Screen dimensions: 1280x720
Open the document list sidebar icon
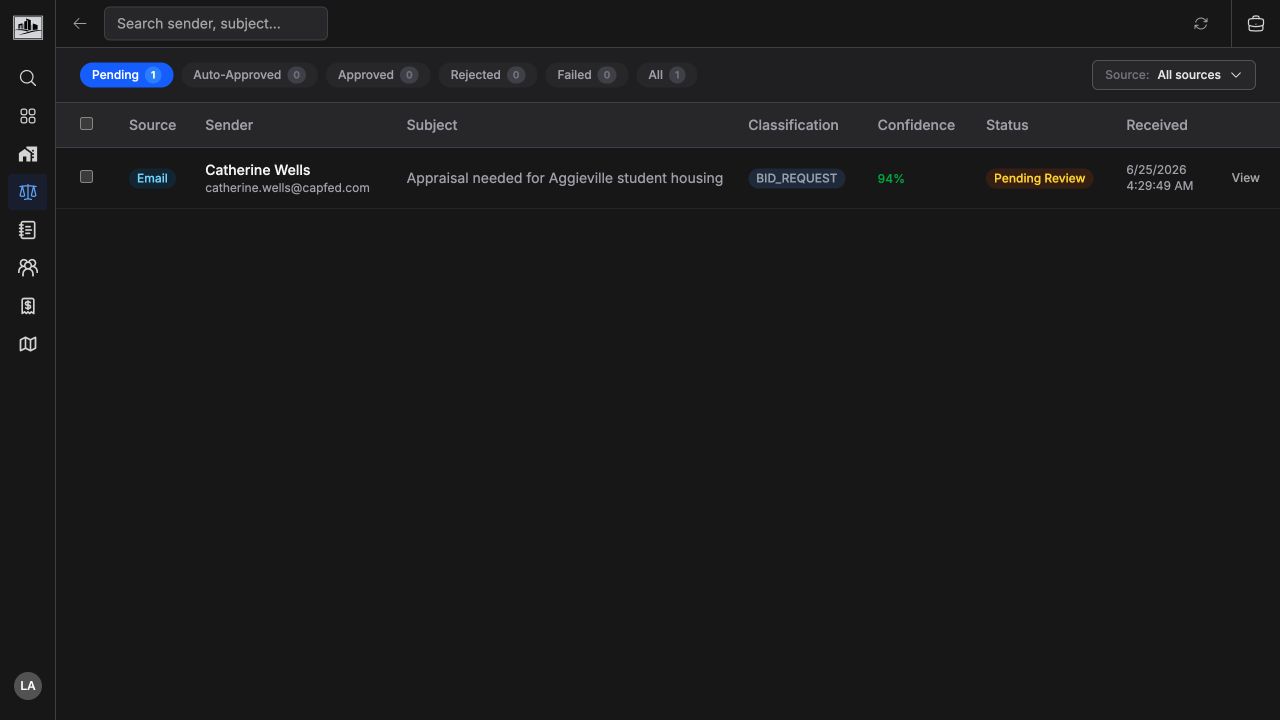(28, 230)
